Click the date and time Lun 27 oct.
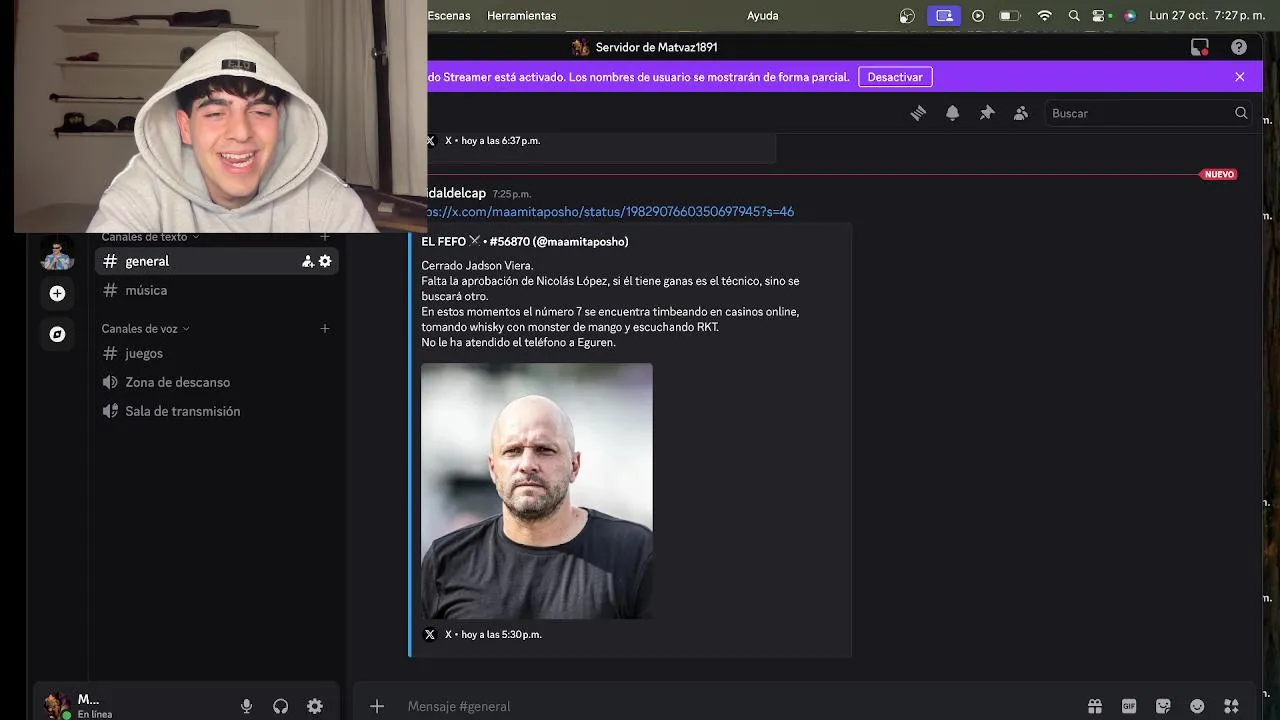1280x720 pixels. pyautogui.click(x=1207, y=15)
